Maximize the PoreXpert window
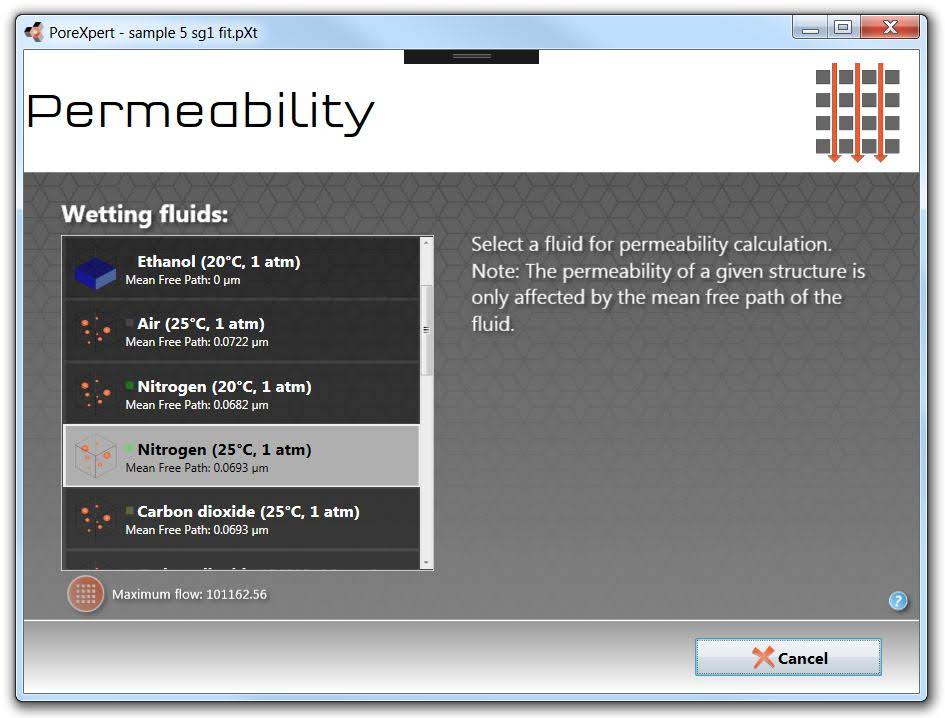 tap(843, 28)
